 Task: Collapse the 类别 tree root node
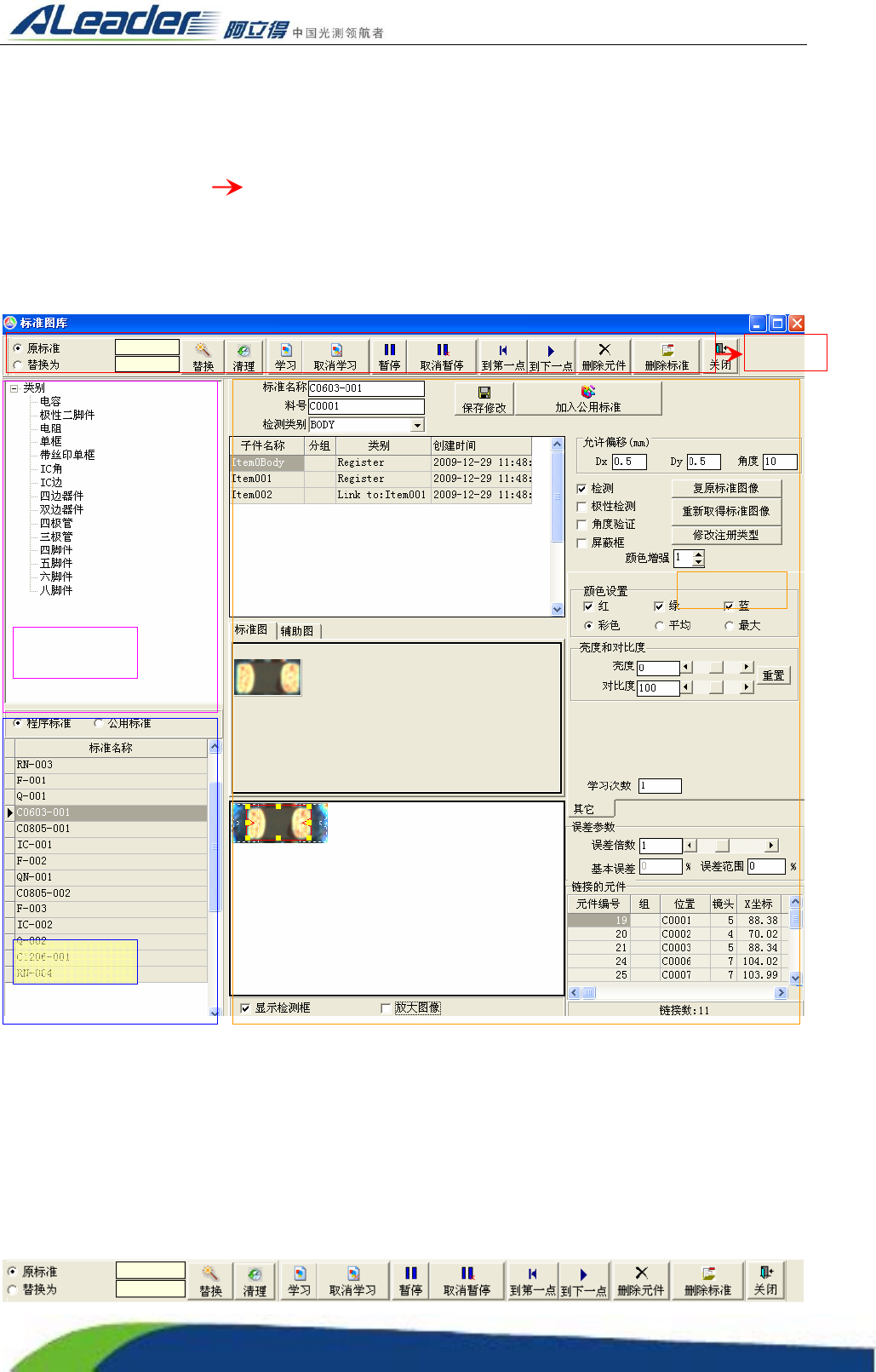14,388
